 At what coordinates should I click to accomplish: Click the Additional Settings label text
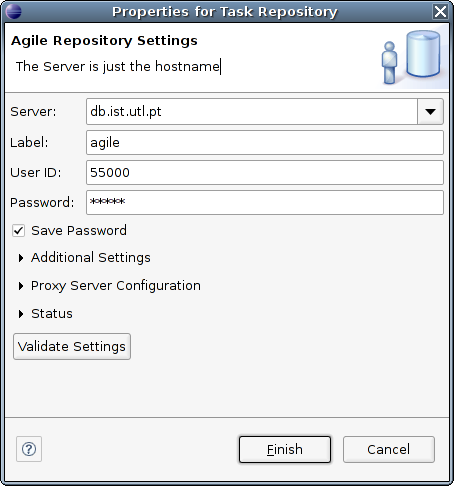tap(91, 258)
